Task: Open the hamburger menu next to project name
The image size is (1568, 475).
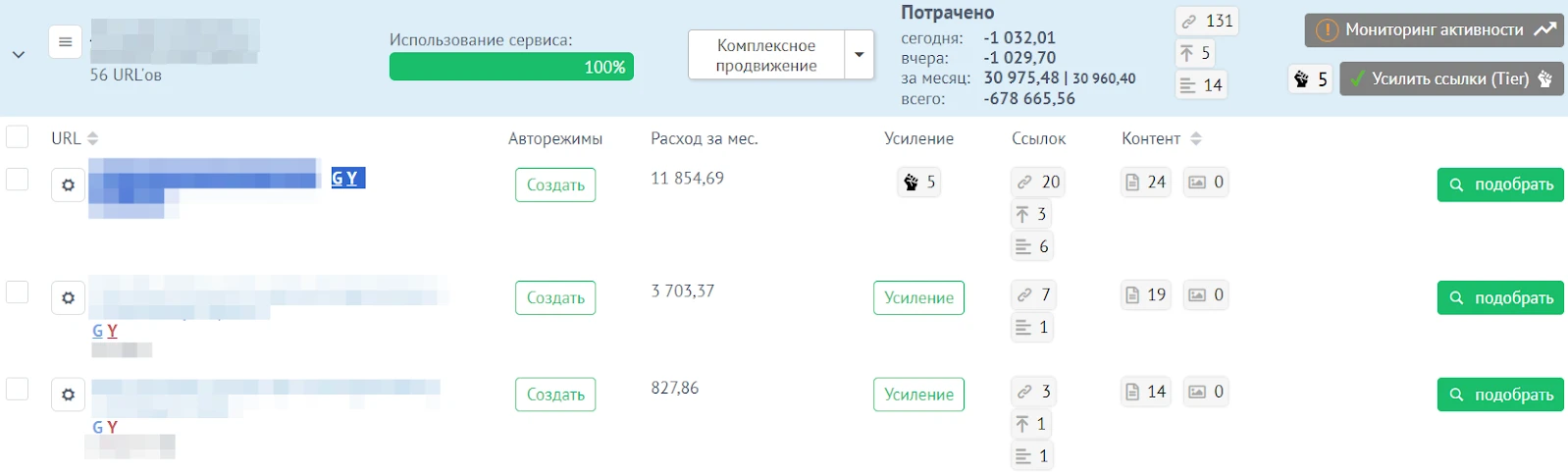Action: 65,42
